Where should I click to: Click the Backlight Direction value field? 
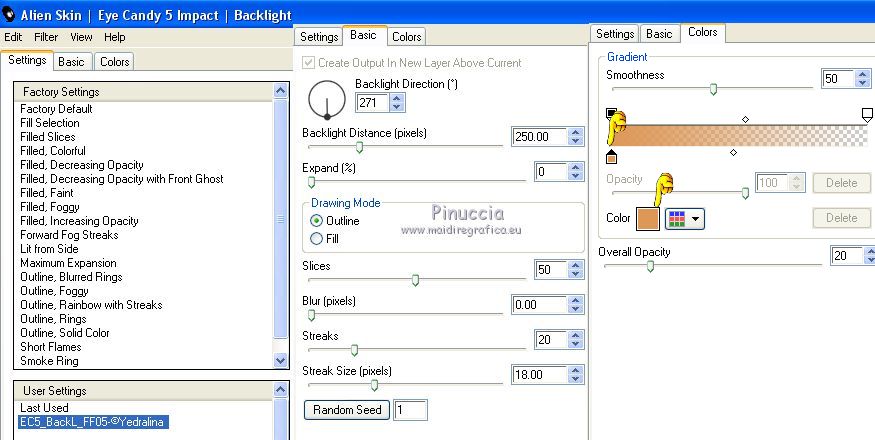[x=373, y=103]
